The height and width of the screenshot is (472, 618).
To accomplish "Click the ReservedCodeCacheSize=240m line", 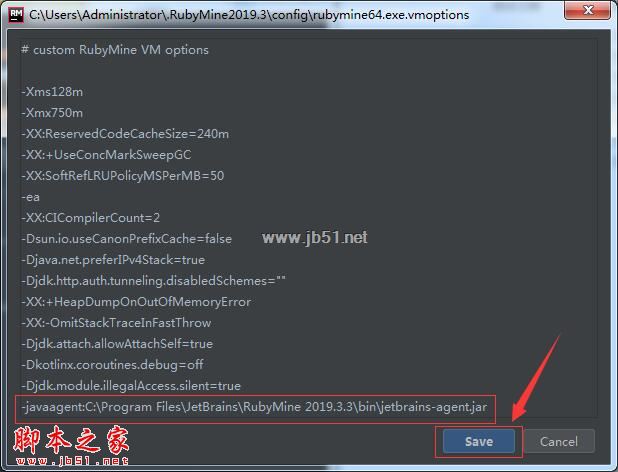I will tap(125, 134).
